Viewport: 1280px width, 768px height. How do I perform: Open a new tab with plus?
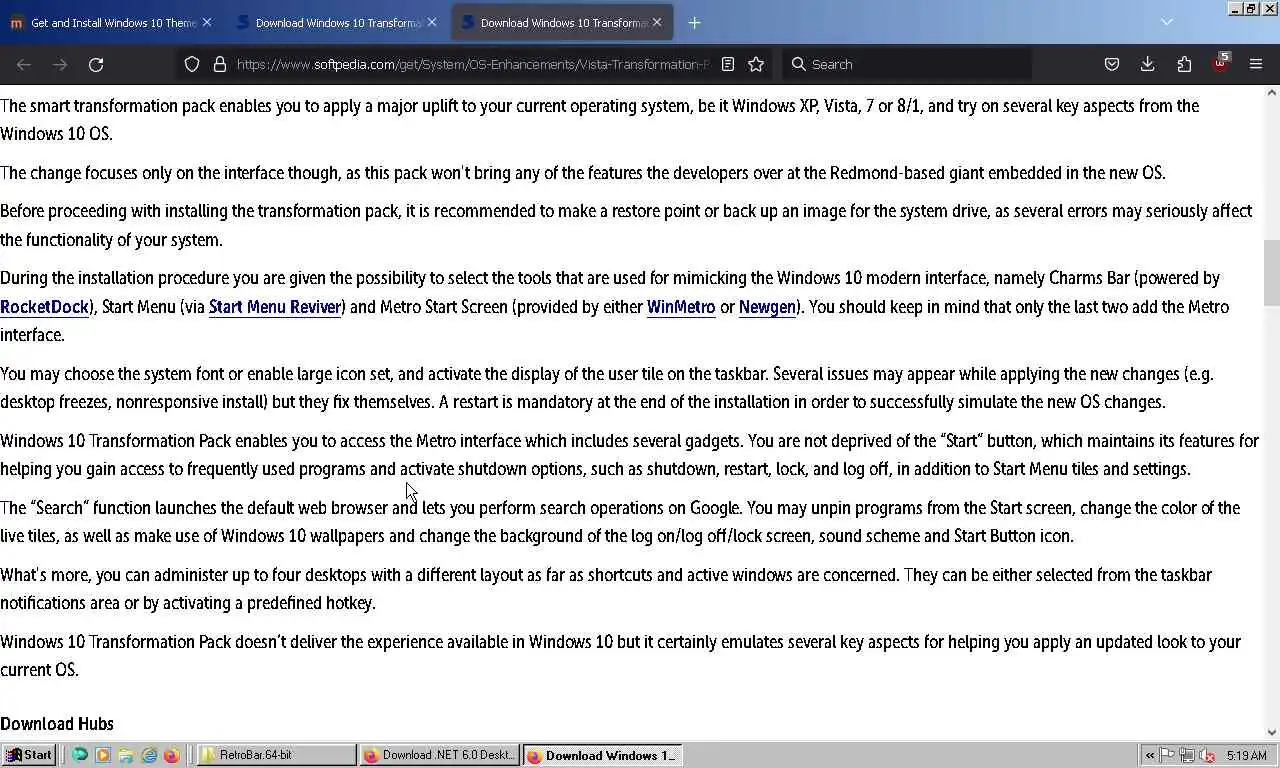point(694,22)
